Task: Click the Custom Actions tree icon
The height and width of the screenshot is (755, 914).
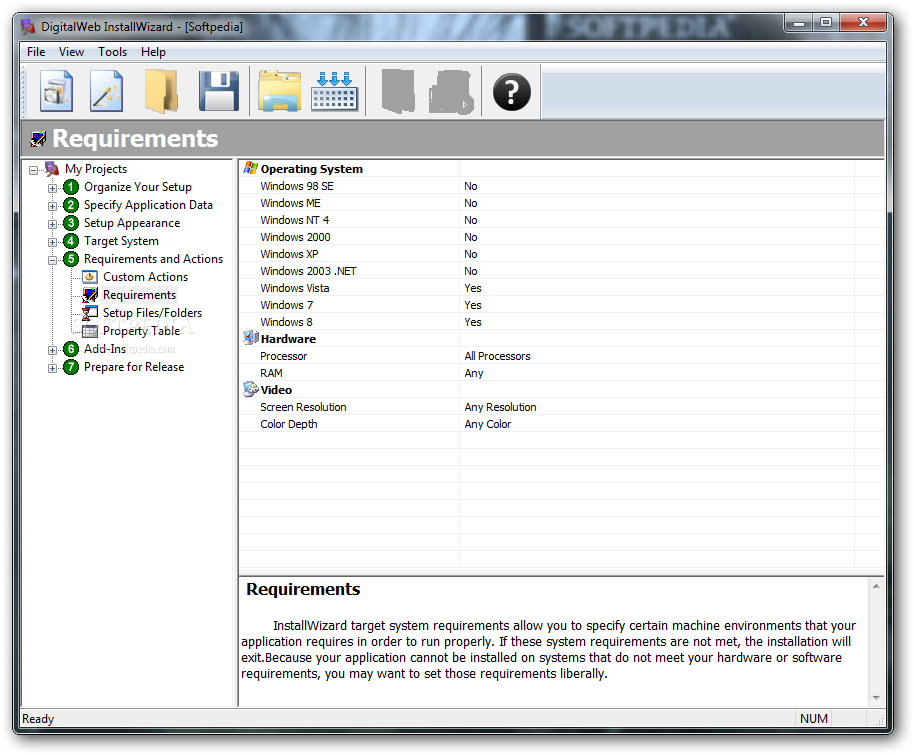Action: click(x=90, y=277)
